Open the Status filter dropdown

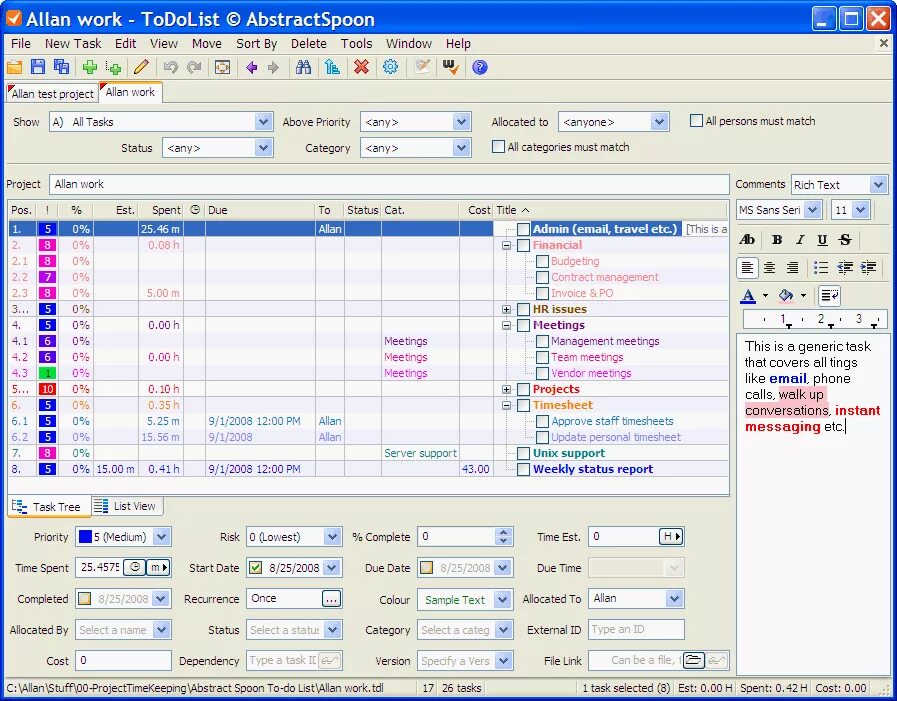263,148
